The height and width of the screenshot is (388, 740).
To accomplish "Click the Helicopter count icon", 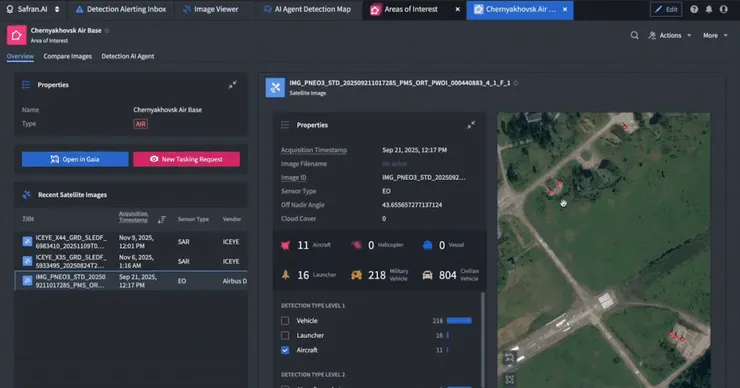I will (357, 245).
